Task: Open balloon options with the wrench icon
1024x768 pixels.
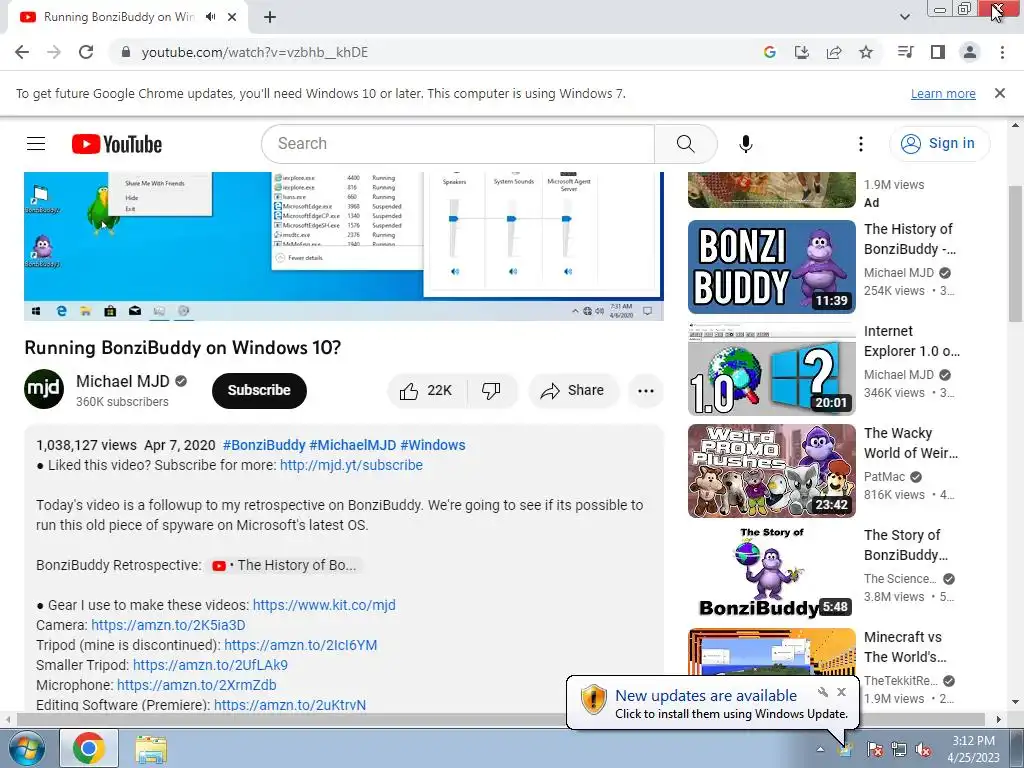Action: coord(823,692)
